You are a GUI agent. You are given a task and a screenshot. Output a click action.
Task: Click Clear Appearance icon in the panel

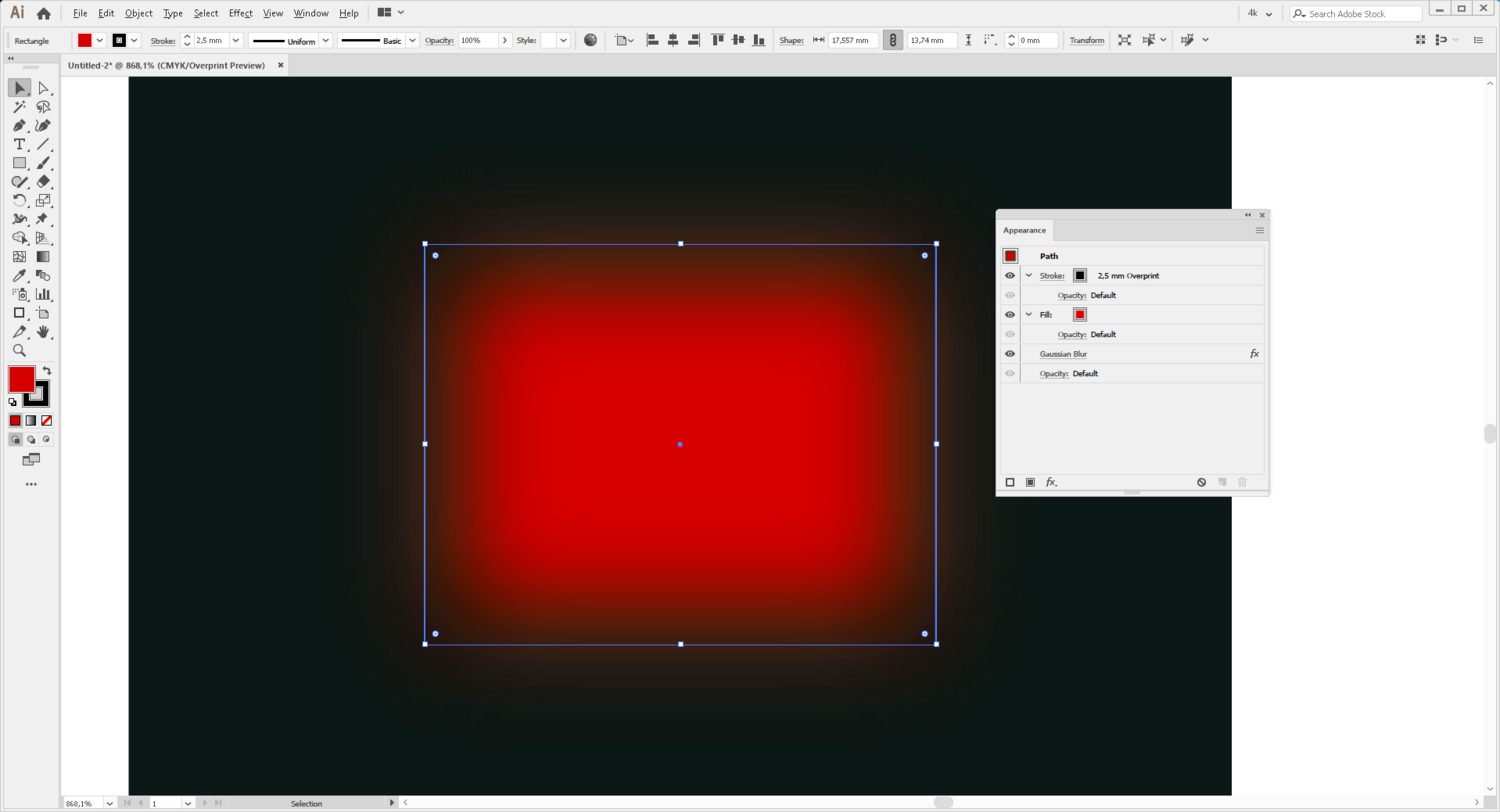[x=1201, y=482]
